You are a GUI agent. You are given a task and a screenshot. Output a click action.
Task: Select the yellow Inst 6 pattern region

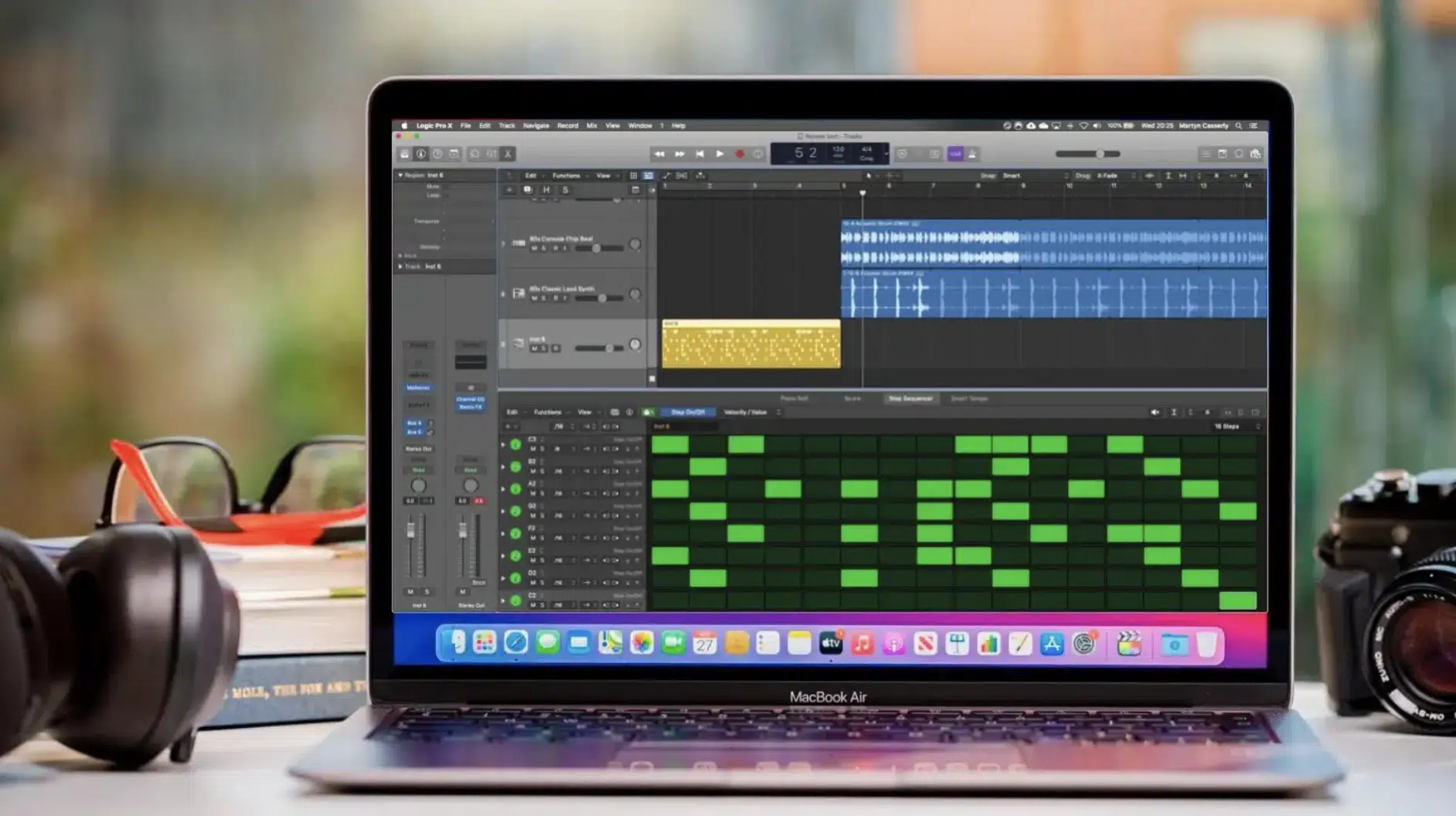[751, 344]
